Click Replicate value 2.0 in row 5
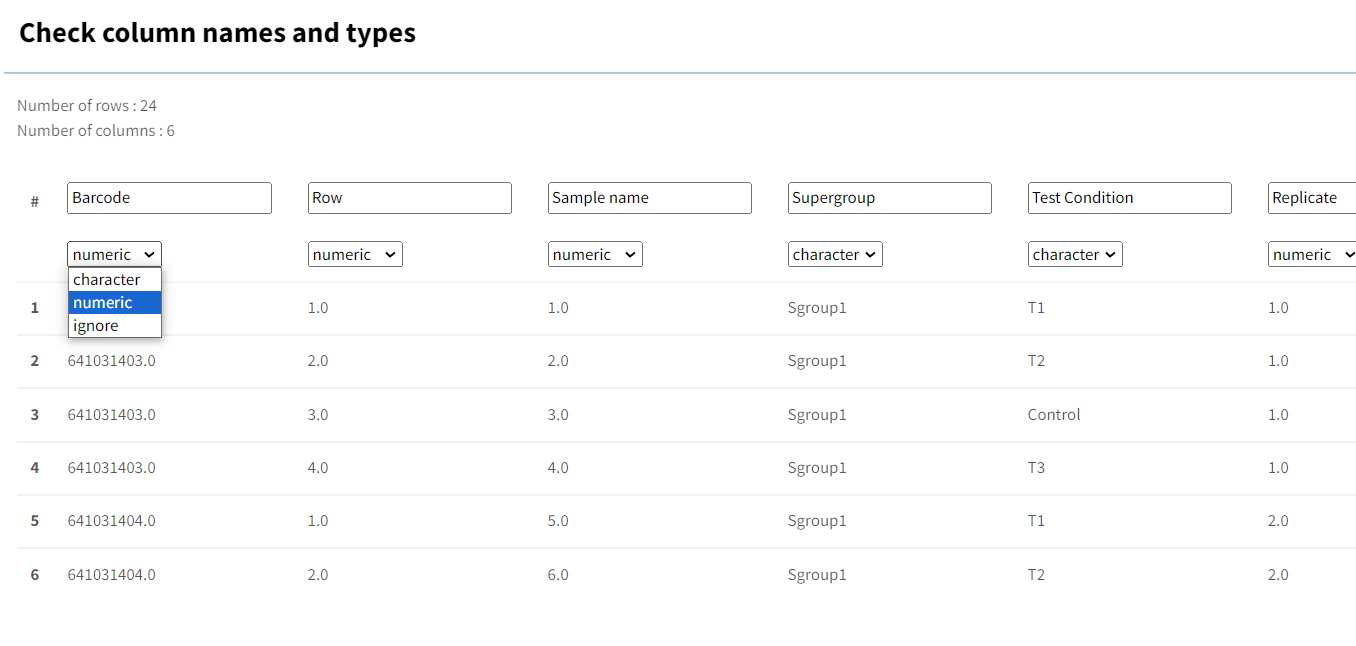This screenshot has height=646, width=1356. [x=1278, y=521]
